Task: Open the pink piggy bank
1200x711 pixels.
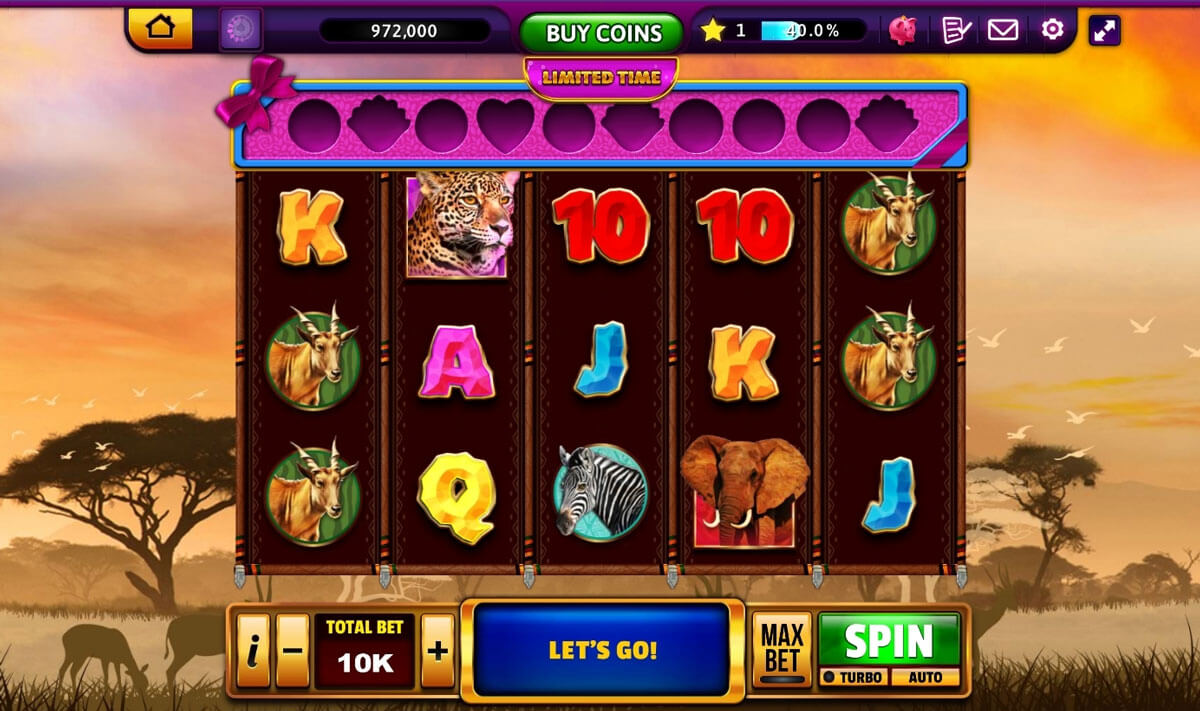Action: point(903,30)
